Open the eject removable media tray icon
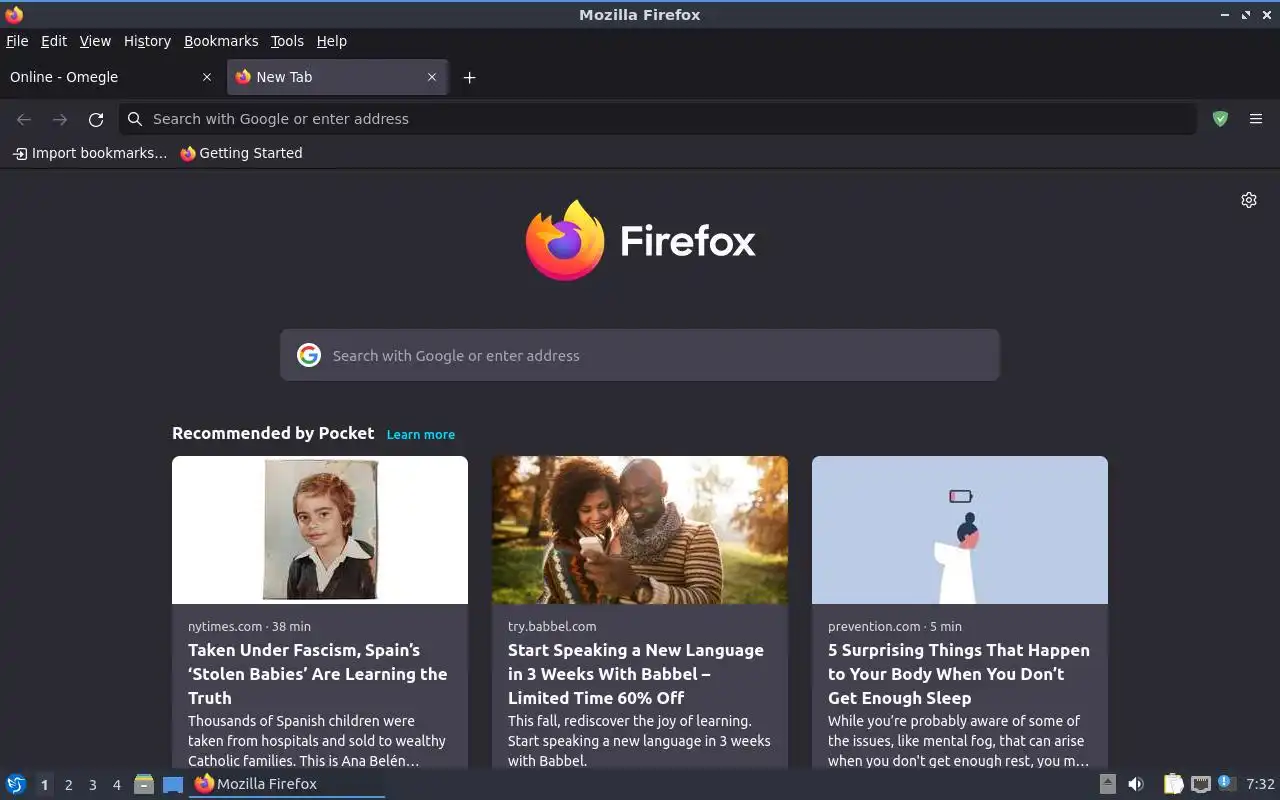Viewport: 1280px width, 800px height. (1107, 784)
